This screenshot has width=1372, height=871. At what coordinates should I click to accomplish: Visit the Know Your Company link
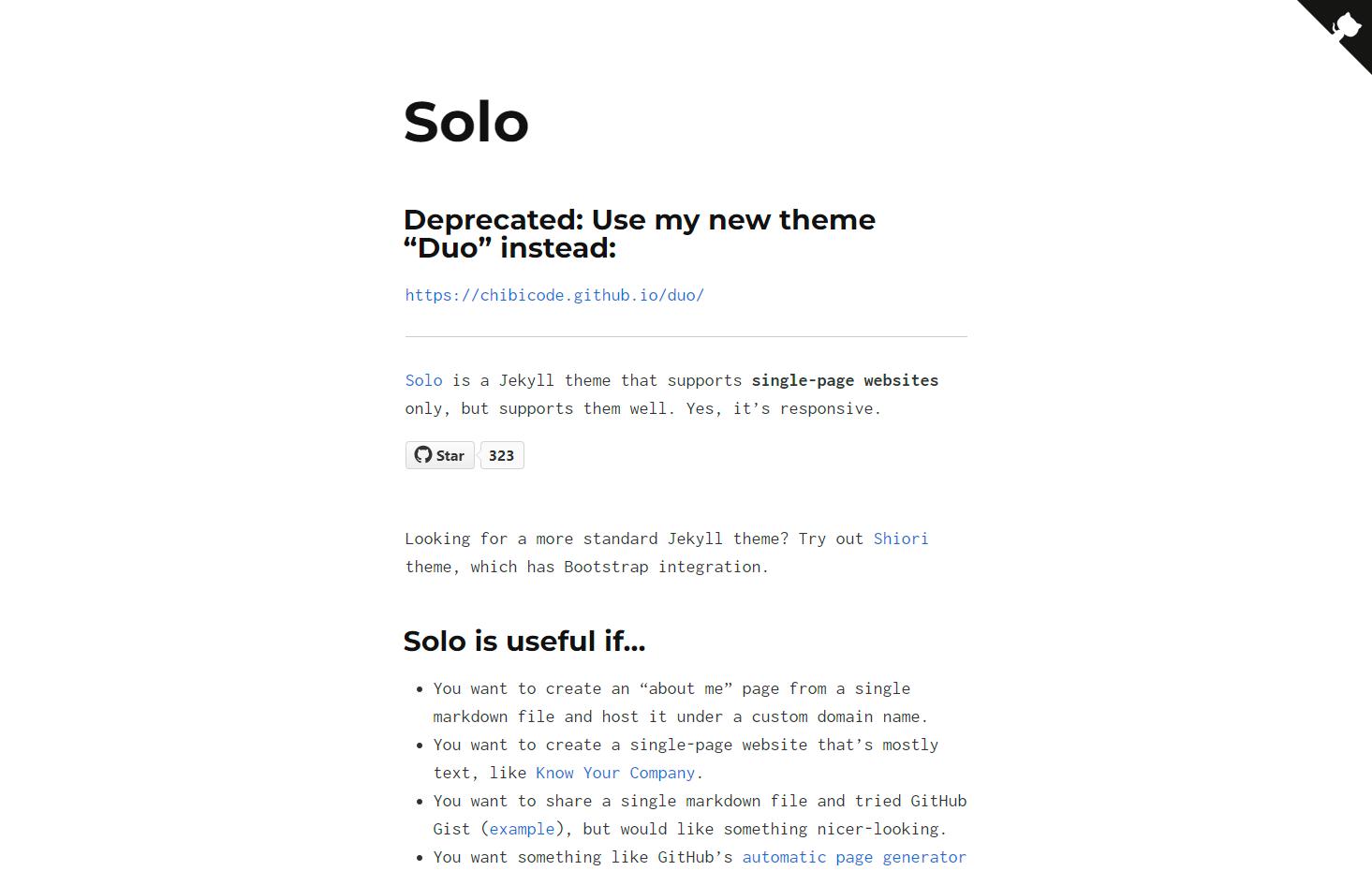click(x=614, y=773)
